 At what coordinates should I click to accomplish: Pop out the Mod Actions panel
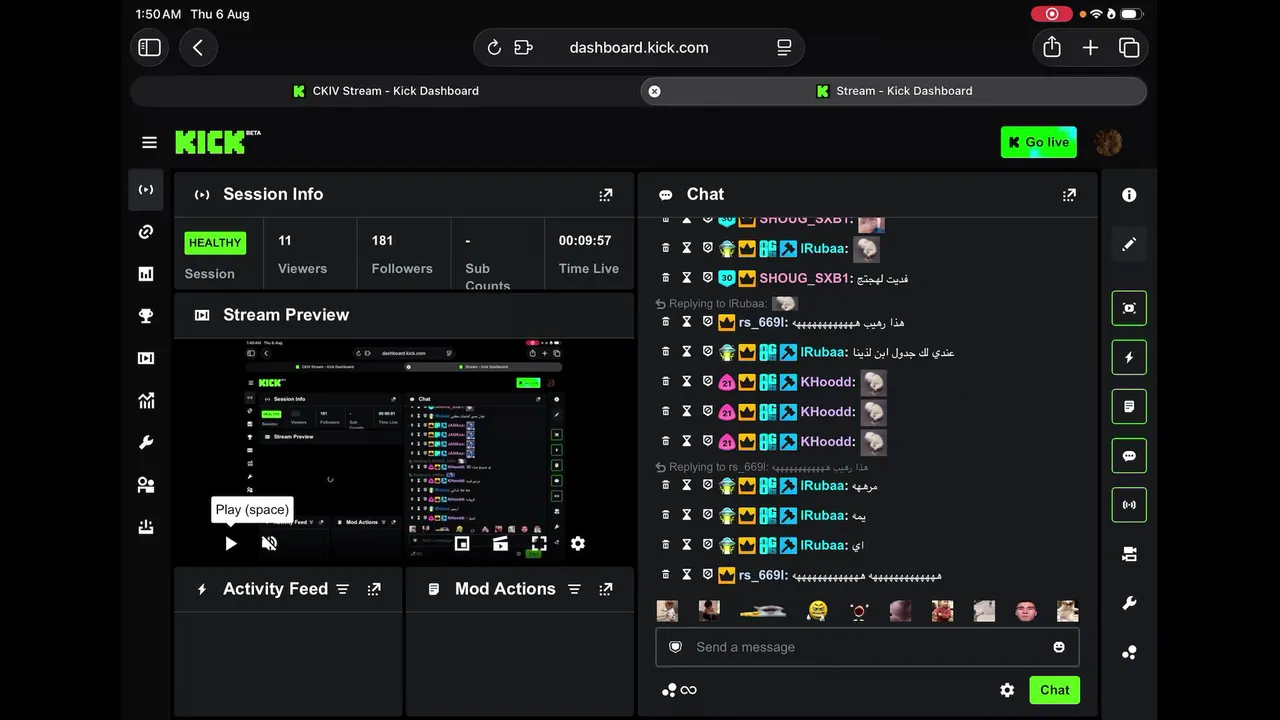606,589
